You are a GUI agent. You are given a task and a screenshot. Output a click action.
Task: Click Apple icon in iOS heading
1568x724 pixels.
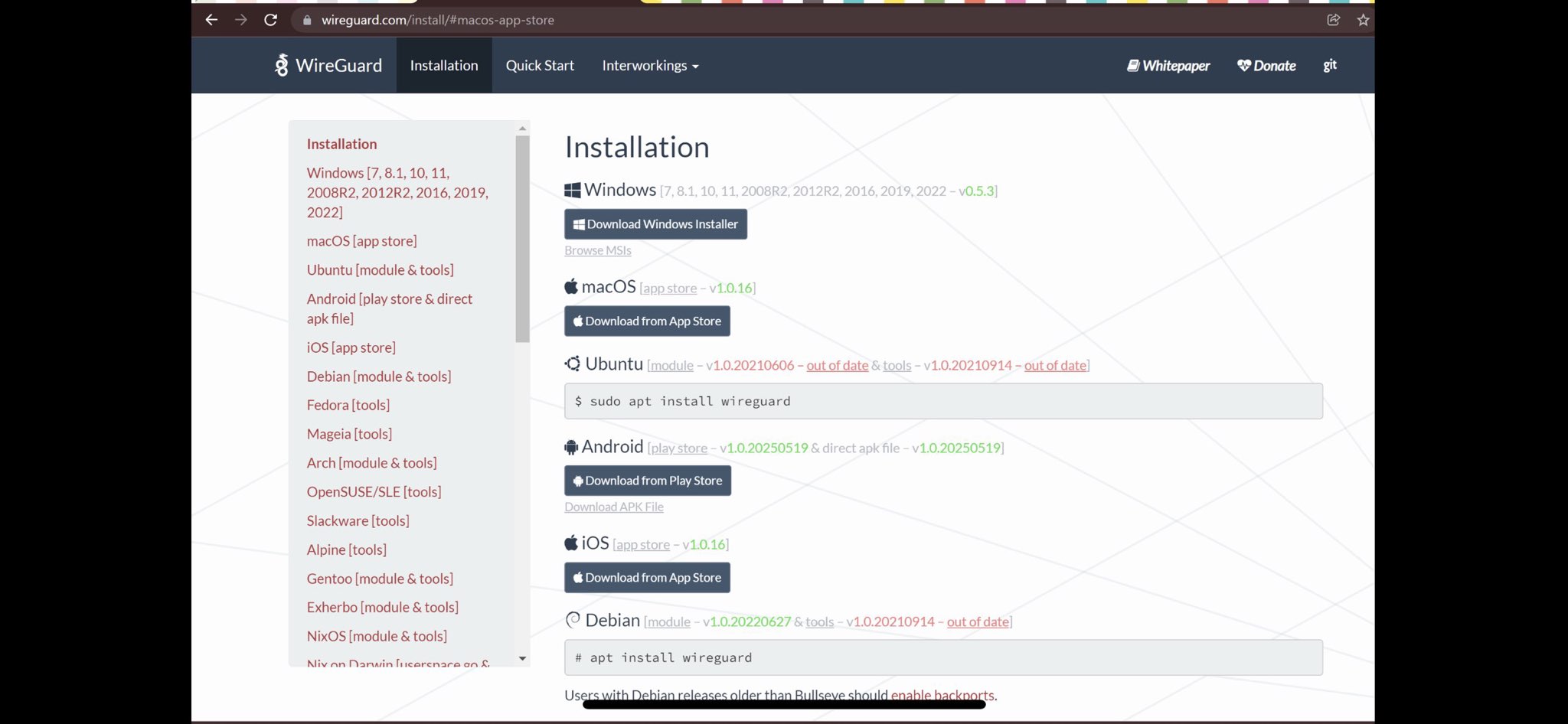pos(571,543)
